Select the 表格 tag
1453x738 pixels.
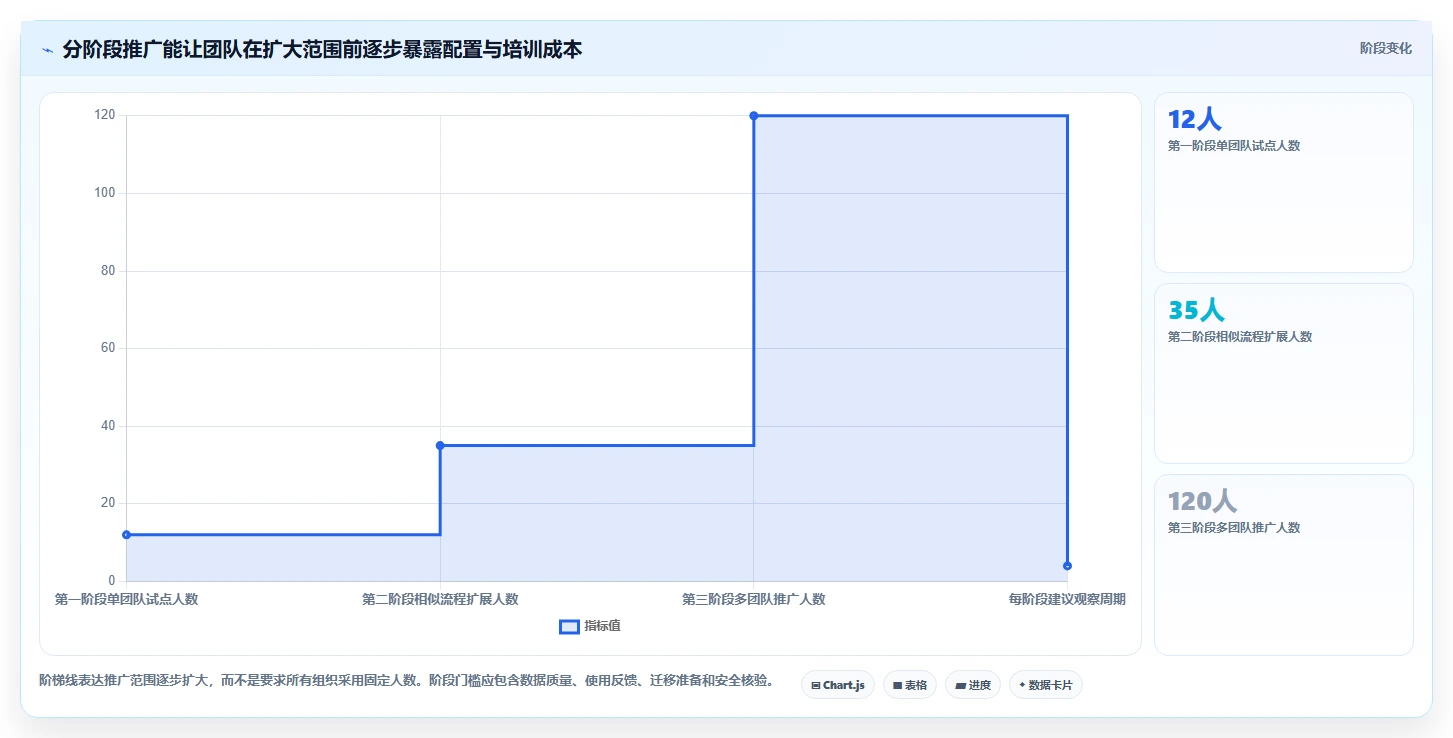coord(909,685)
